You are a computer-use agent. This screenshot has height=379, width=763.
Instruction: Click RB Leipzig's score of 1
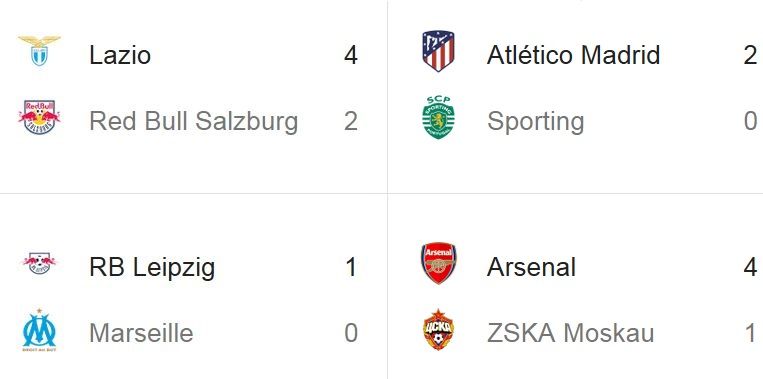coord(351,268)
